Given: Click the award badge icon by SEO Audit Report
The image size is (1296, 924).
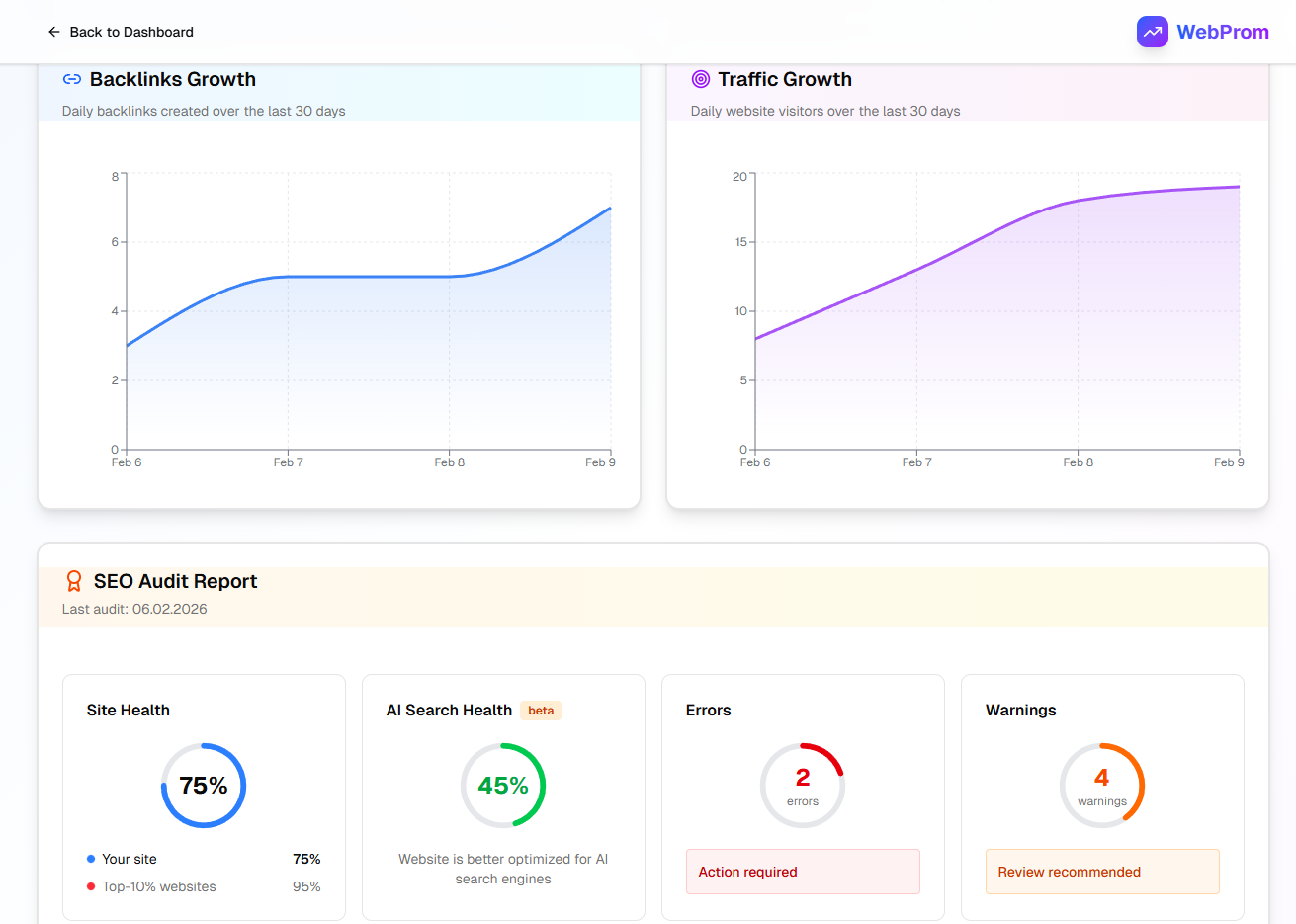Looking at the screenshot, I should (x=74, y=581).
